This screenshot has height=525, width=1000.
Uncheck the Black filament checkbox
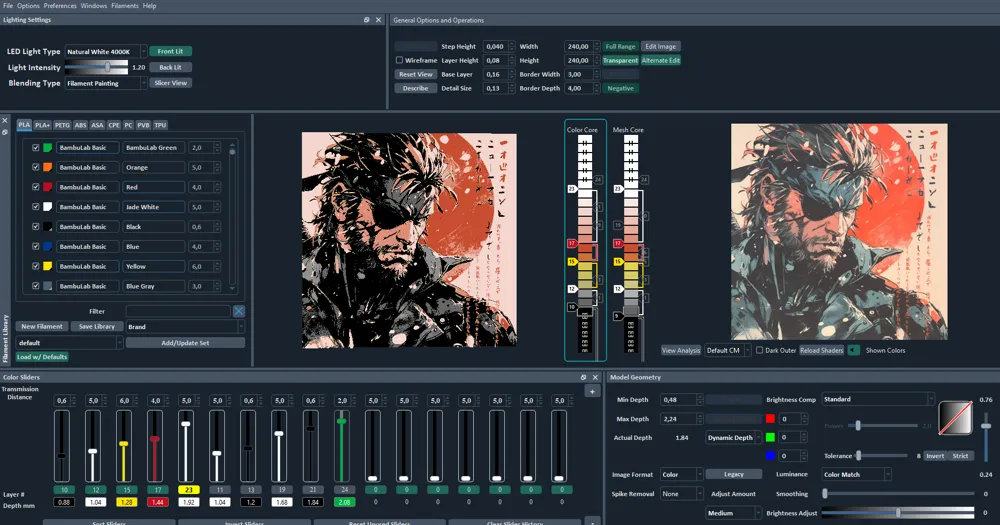36,226
